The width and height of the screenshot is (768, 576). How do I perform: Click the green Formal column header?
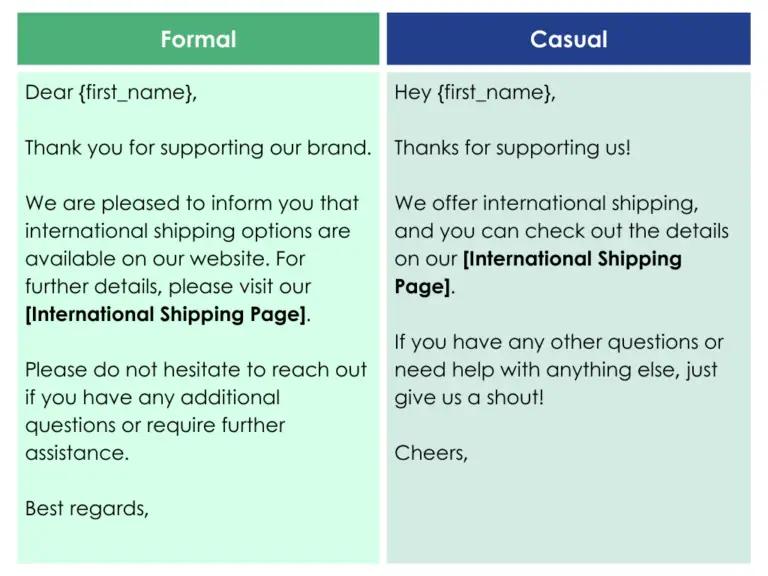click(198, 39)
